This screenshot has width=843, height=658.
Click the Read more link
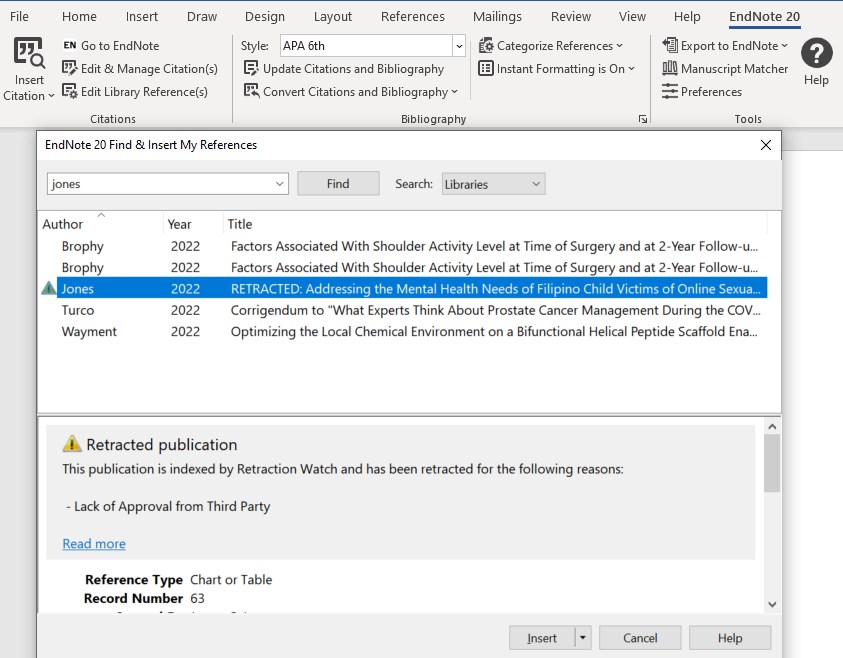(93, 543)
